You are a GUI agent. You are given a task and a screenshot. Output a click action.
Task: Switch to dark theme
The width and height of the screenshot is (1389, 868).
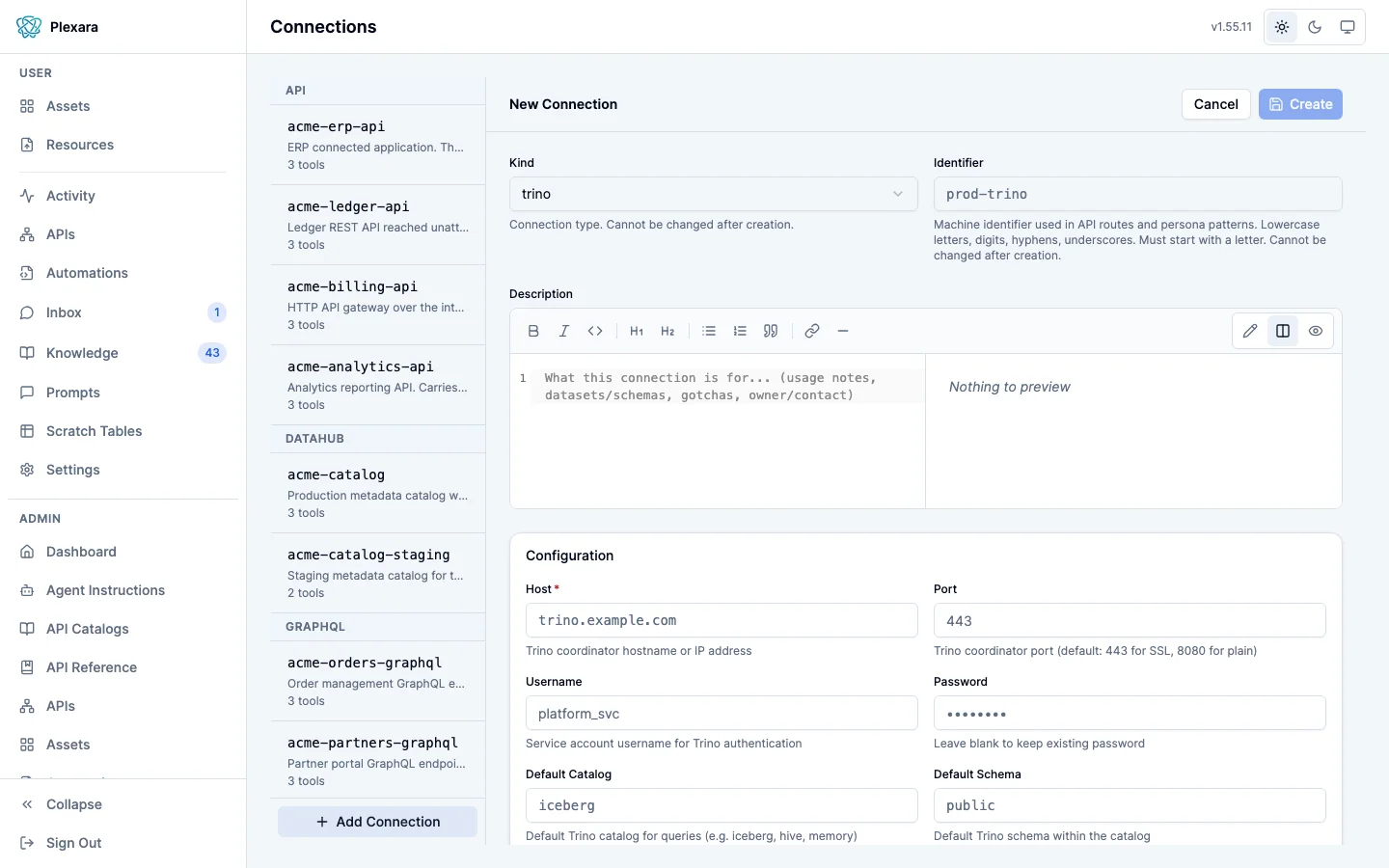pyautogui.click(x=1315, y=27)
